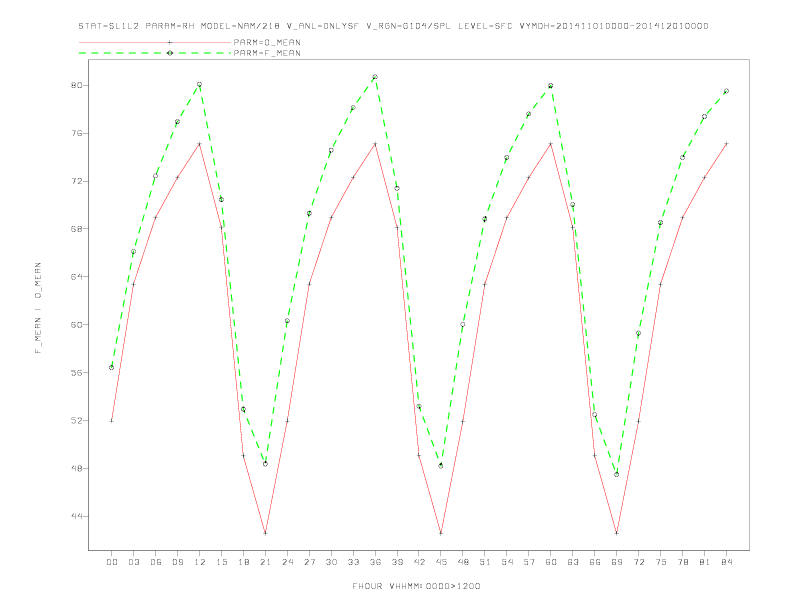Click the x-axis tick label 42
Image resolution: width=792 pixels, height=612 pixels.
419,562
